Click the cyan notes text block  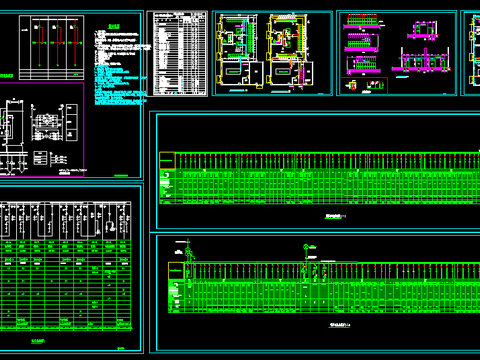[120, 85]
